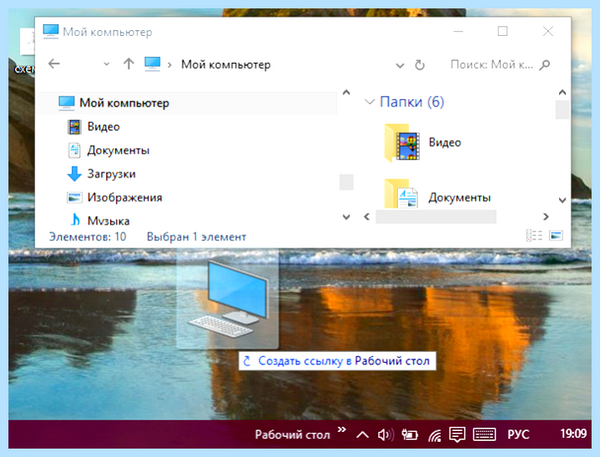Click the Папки (6) group header
This screenshot has width=600, height=457.
412,102
